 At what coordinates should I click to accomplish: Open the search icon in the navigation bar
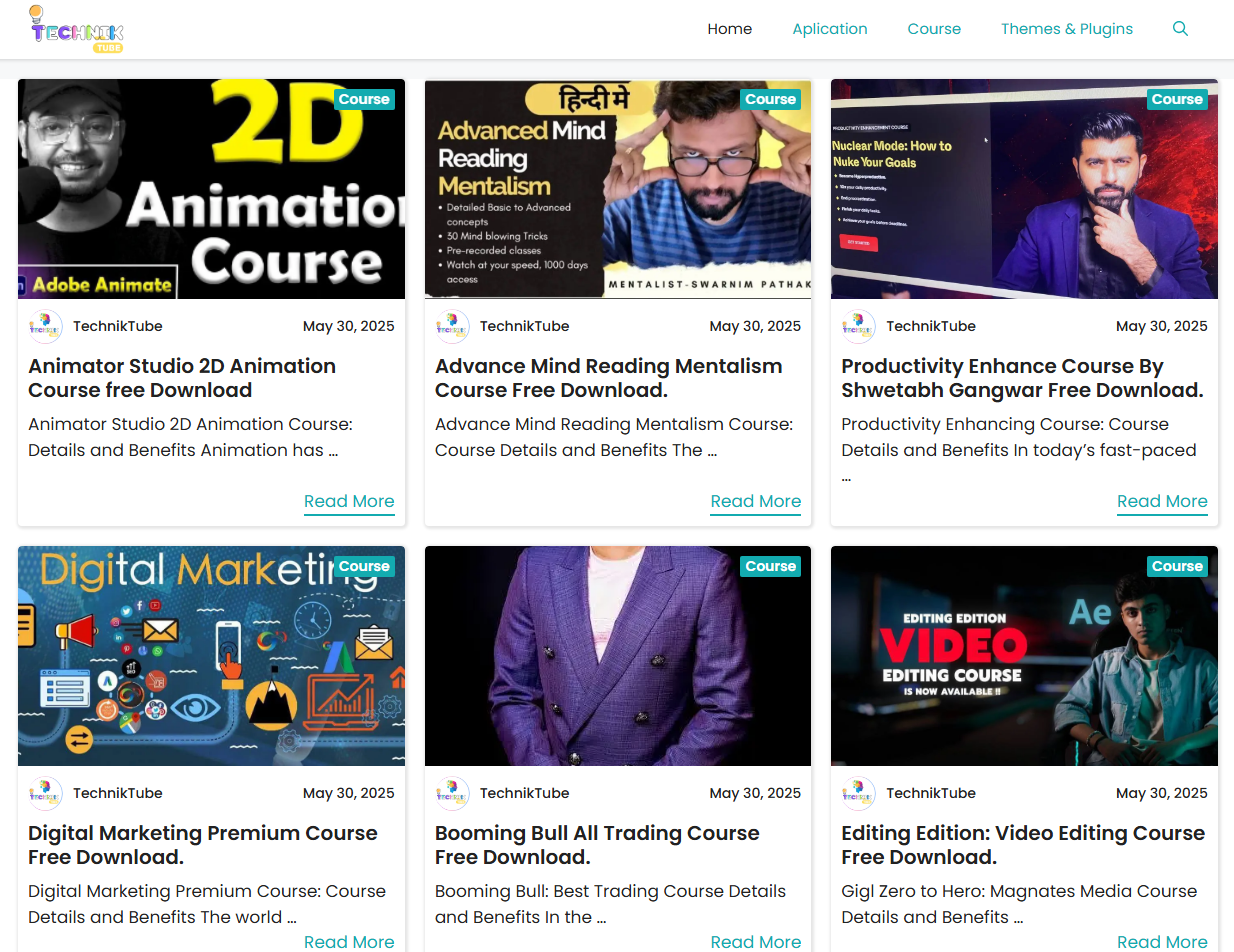(1180, 29)
